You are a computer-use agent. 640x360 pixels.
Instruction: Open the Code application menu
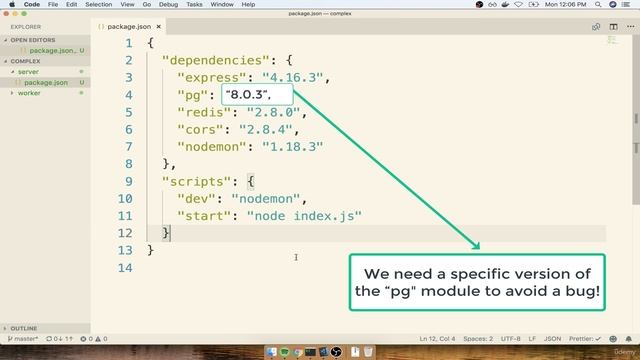[31, 4]
